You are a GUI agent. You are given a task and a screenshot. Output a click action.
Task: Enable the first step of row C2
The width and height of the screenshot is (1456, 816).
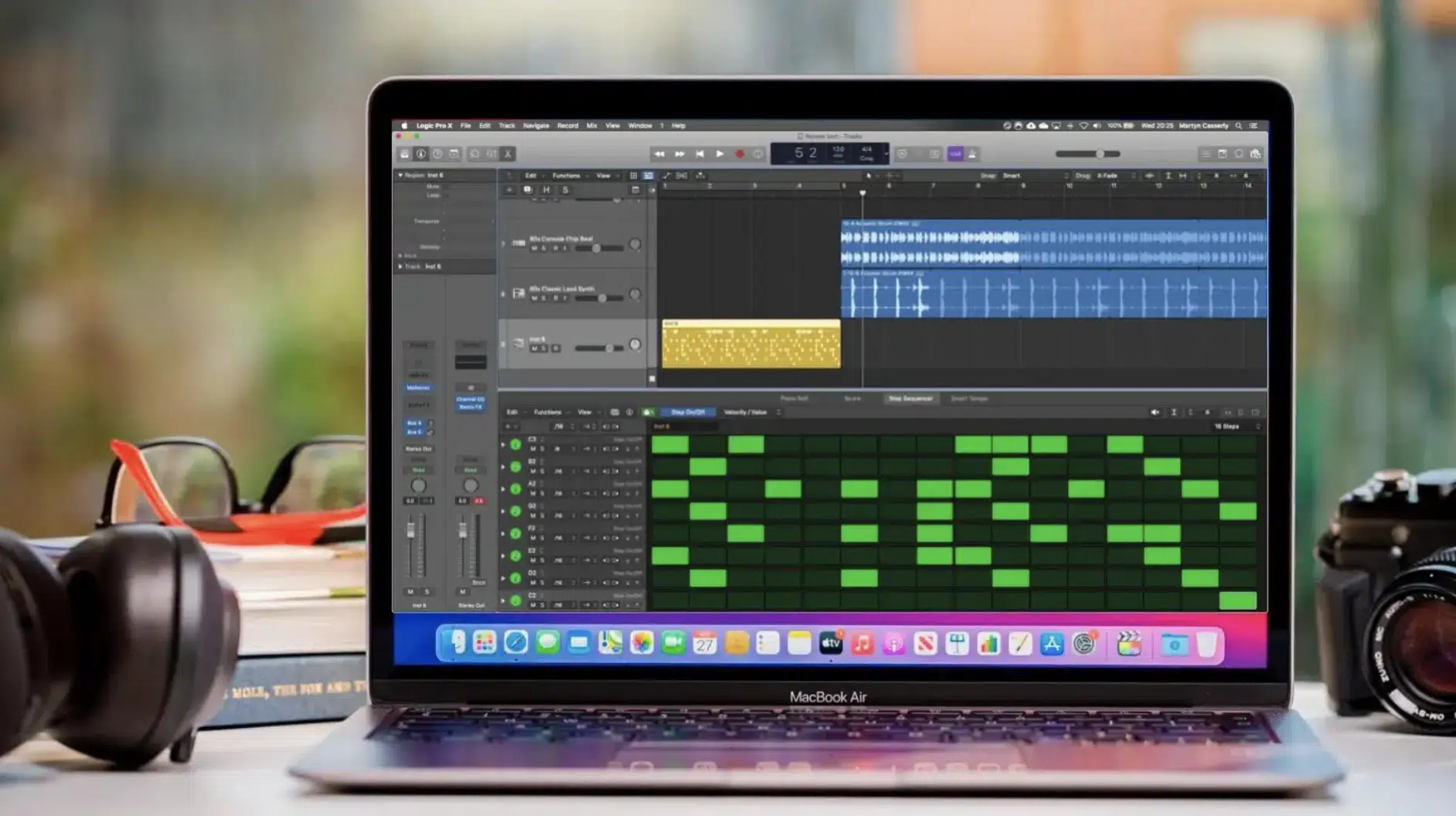pos(670,600)
